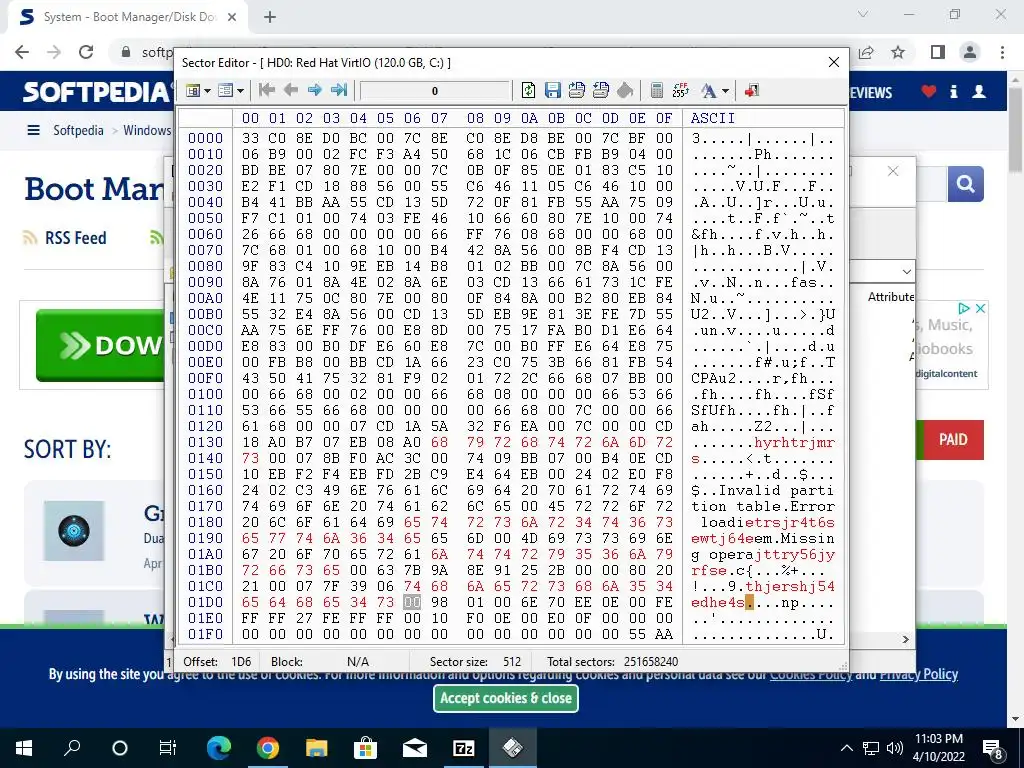Click the fill bucket icon
Screen dimensions: 1024x768
pos(625,90)
